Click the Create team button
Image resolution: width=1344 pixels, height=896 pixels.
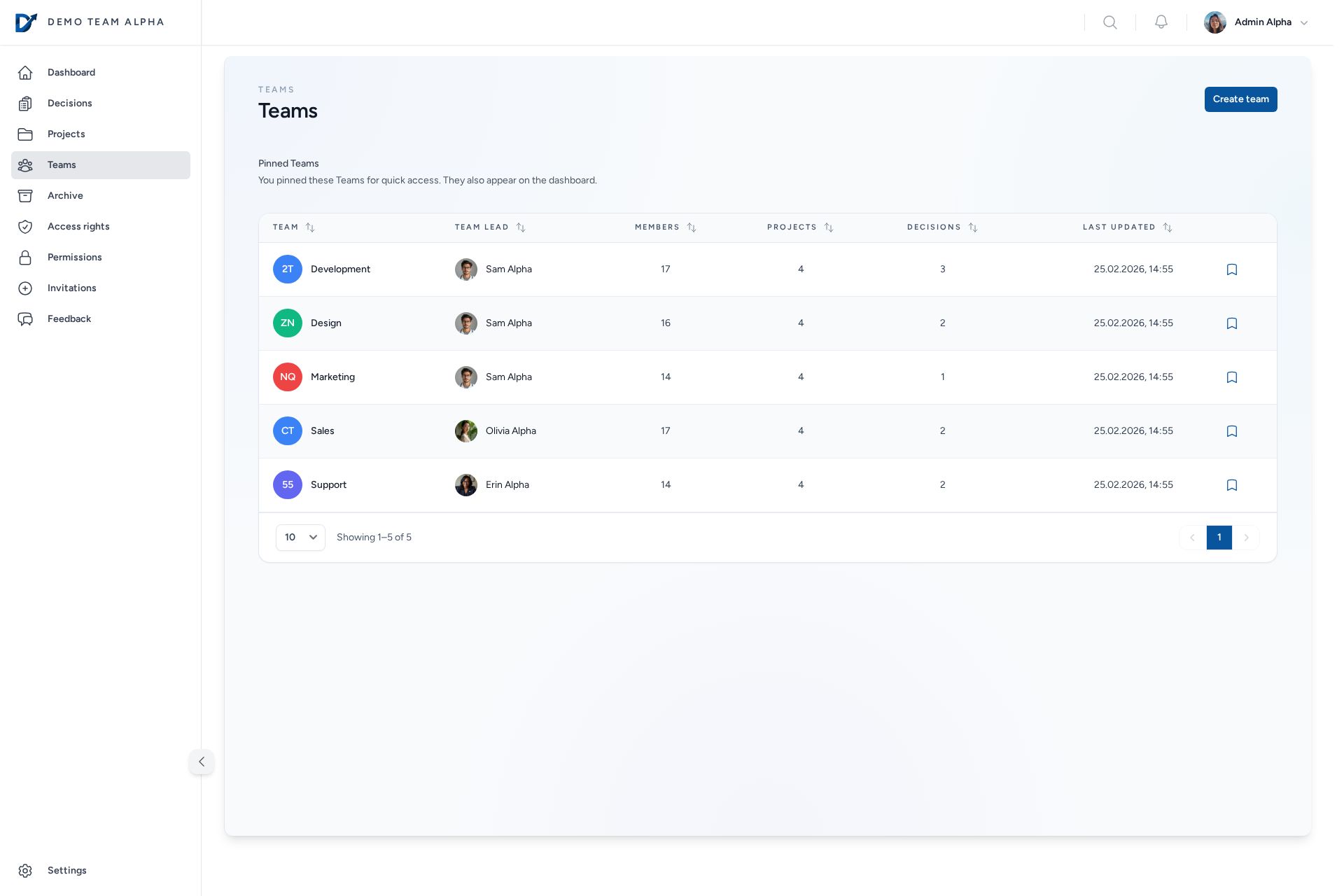click(1240, 99)
